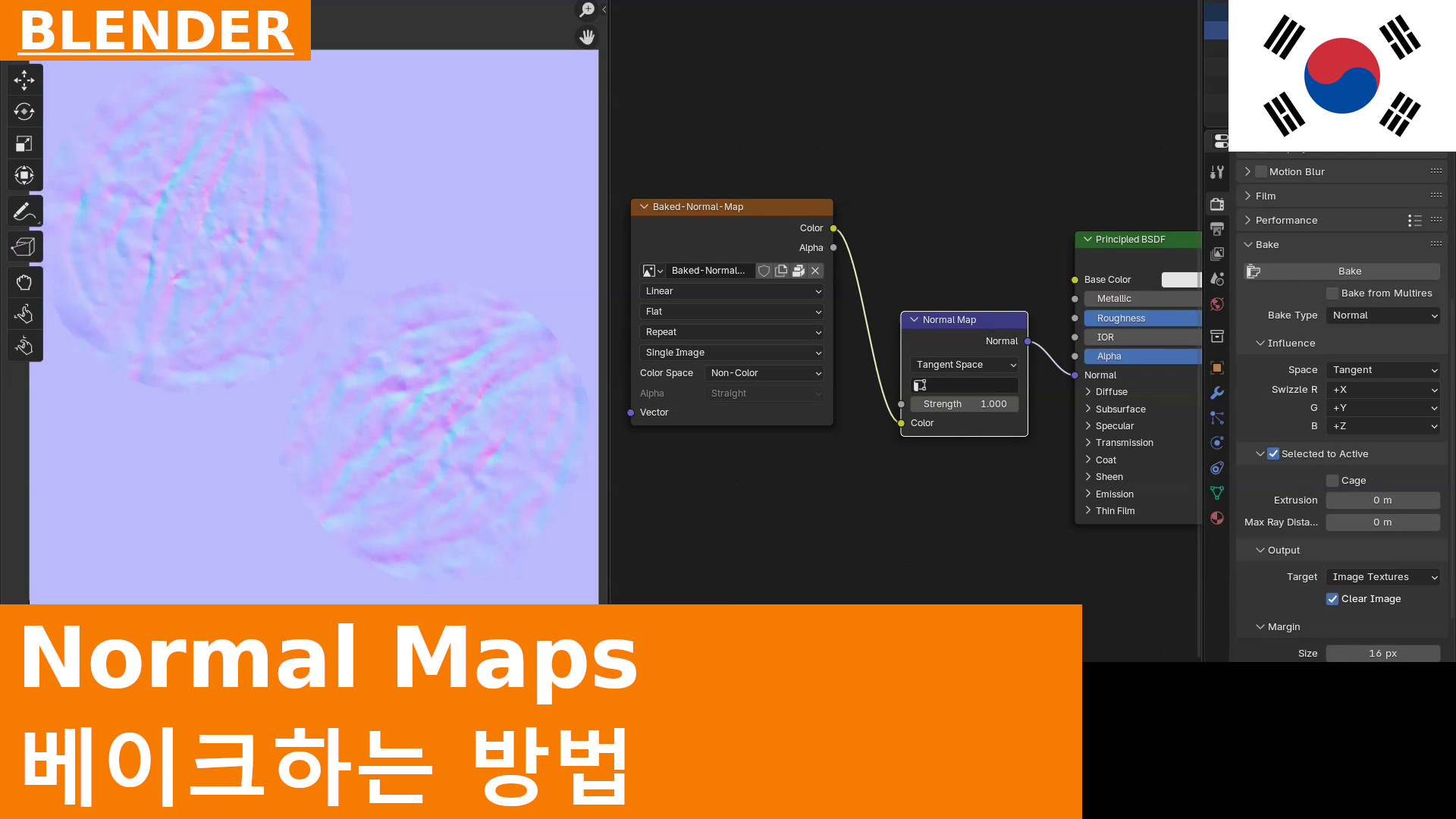Open the Target dropdown showing Image Textures

point(1383,577)
